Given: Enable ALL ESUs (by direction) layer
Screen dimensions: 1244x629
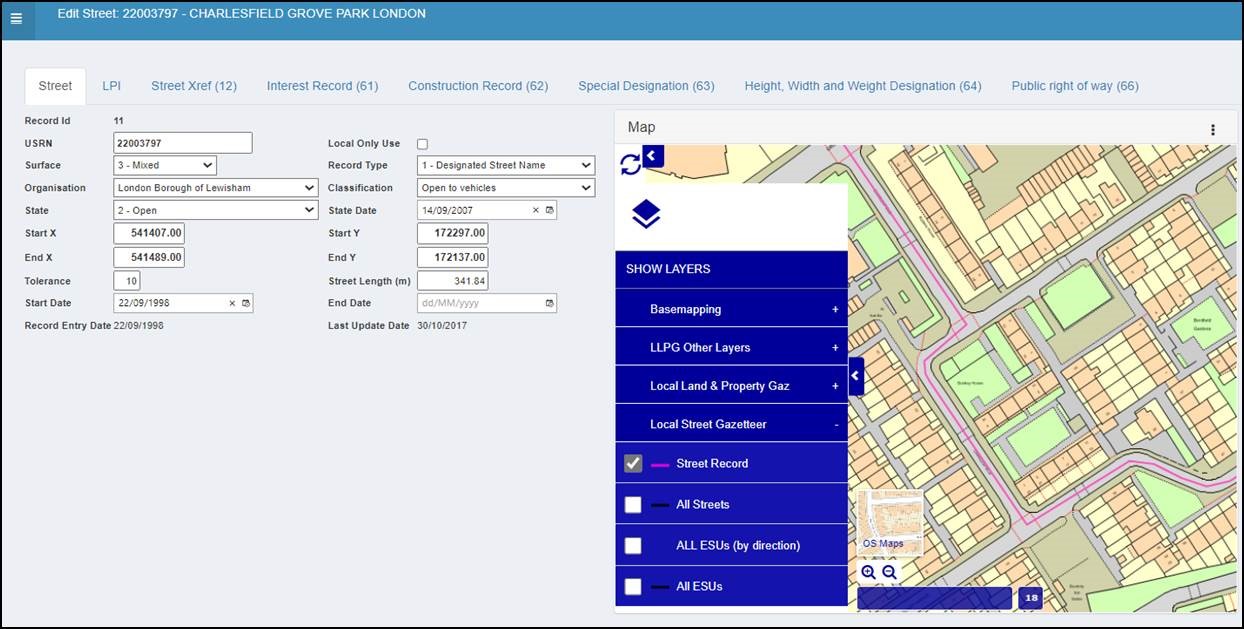Looking at the screenshot, I should [x=633, y=546].
